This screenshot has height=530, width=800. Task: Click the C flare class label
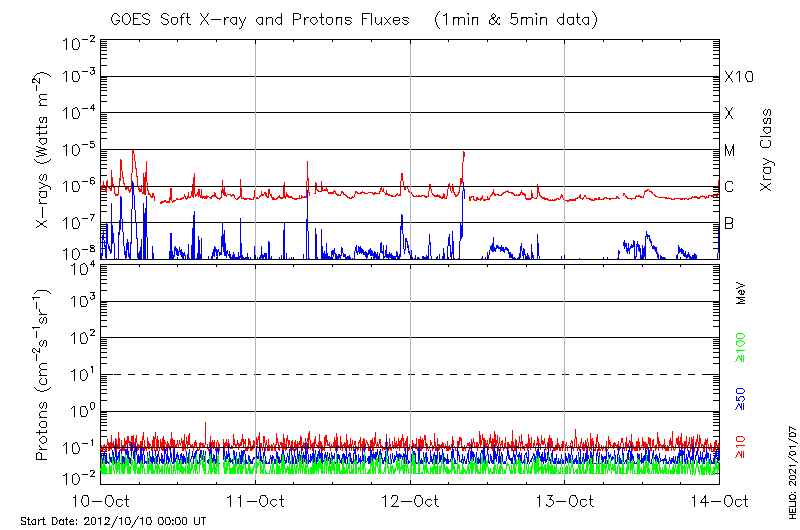729,187
